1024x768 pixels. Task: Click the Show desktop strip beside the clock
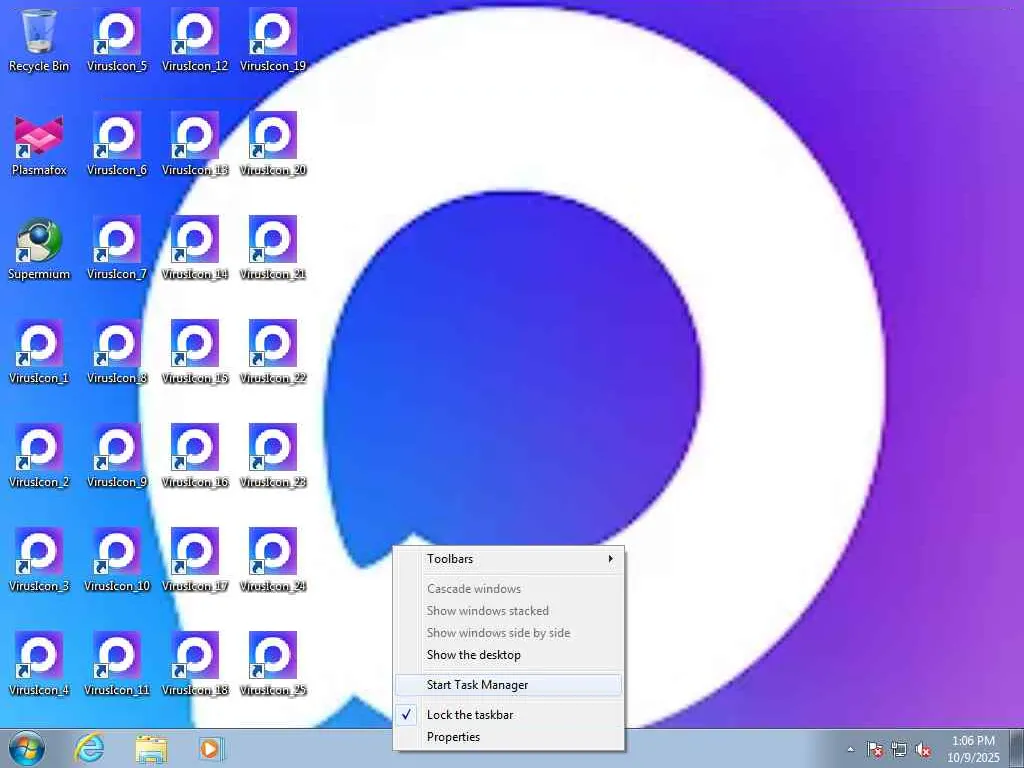click(1016, 748)
